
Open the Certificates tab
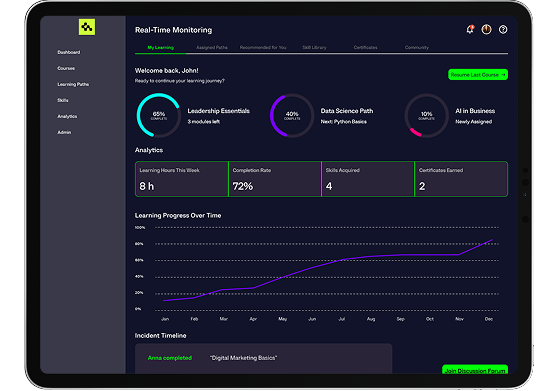click(x=365, y=47)
